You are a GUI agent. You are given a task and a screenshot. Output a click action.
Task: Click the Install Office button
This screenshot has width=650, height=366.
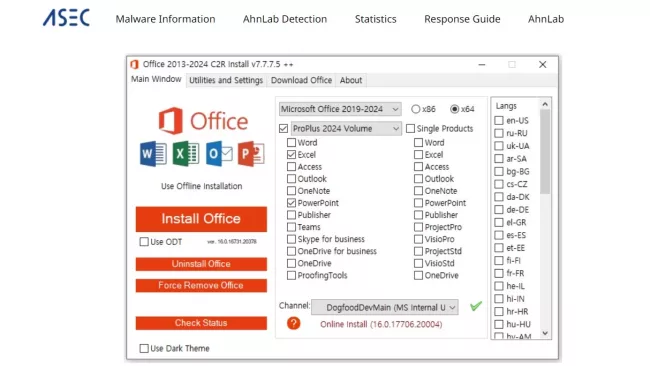point(201,219)
